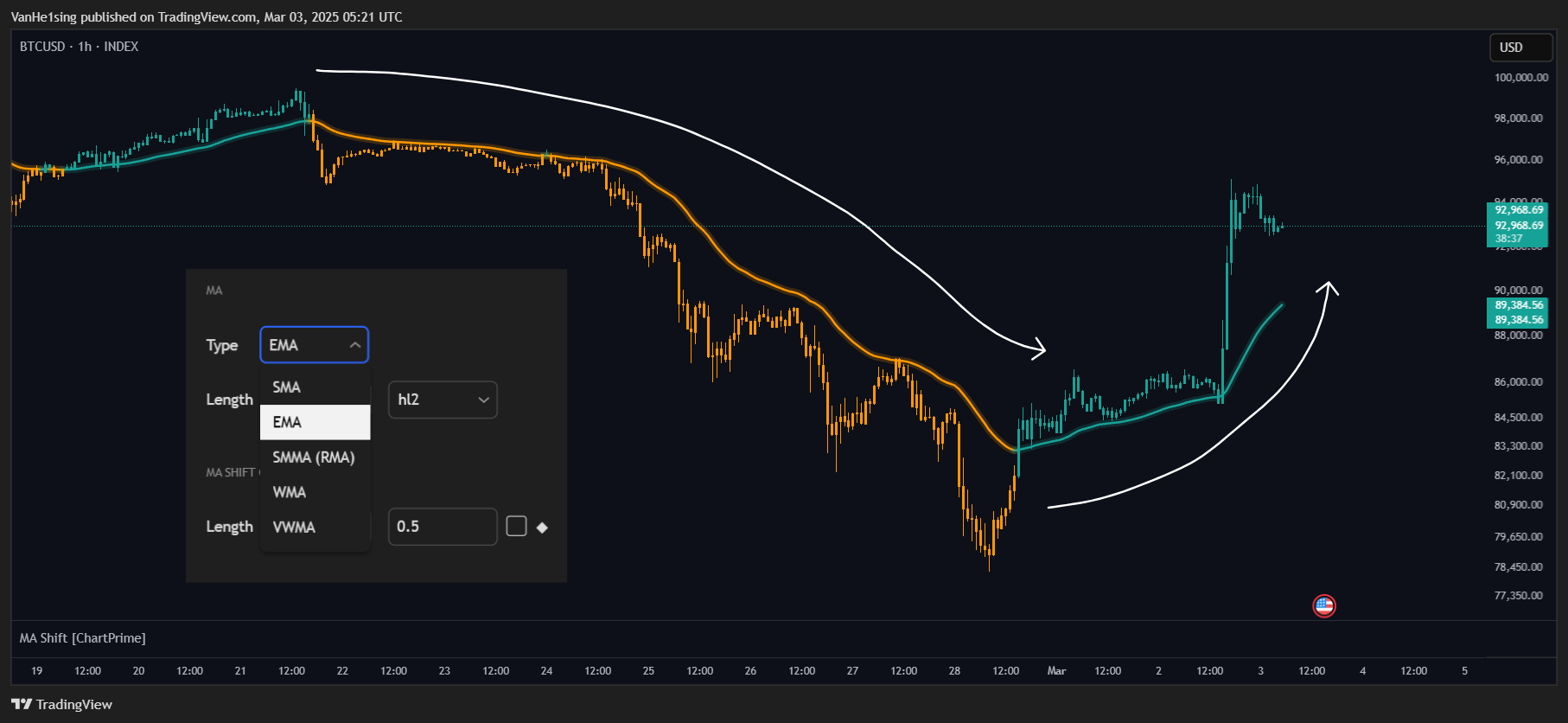
Task: Click the TradingView logo at the bottom
Action: [x=62, y=704]
